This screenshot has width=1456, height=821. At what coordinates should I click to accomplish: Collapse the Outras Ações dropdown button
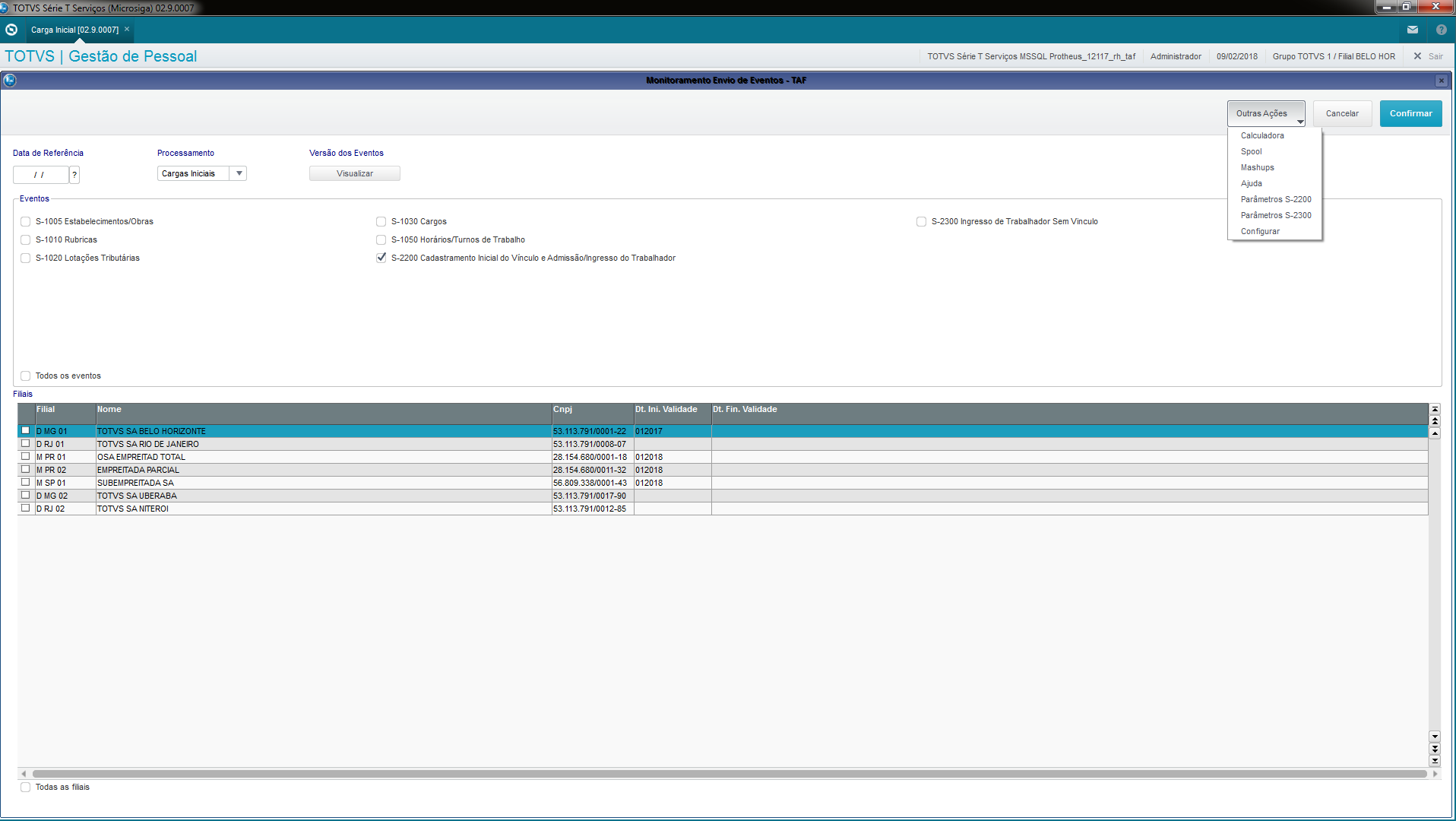pyautogui.click(x=1266, y=114)
